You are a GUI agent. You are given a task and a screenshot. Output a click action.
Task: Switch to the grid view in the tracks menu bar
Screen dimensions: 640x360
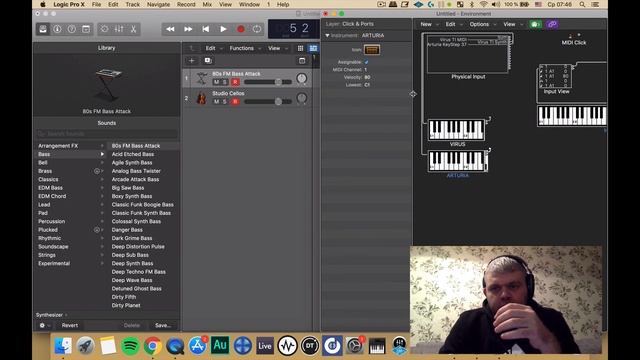click(x=300, y=48)
